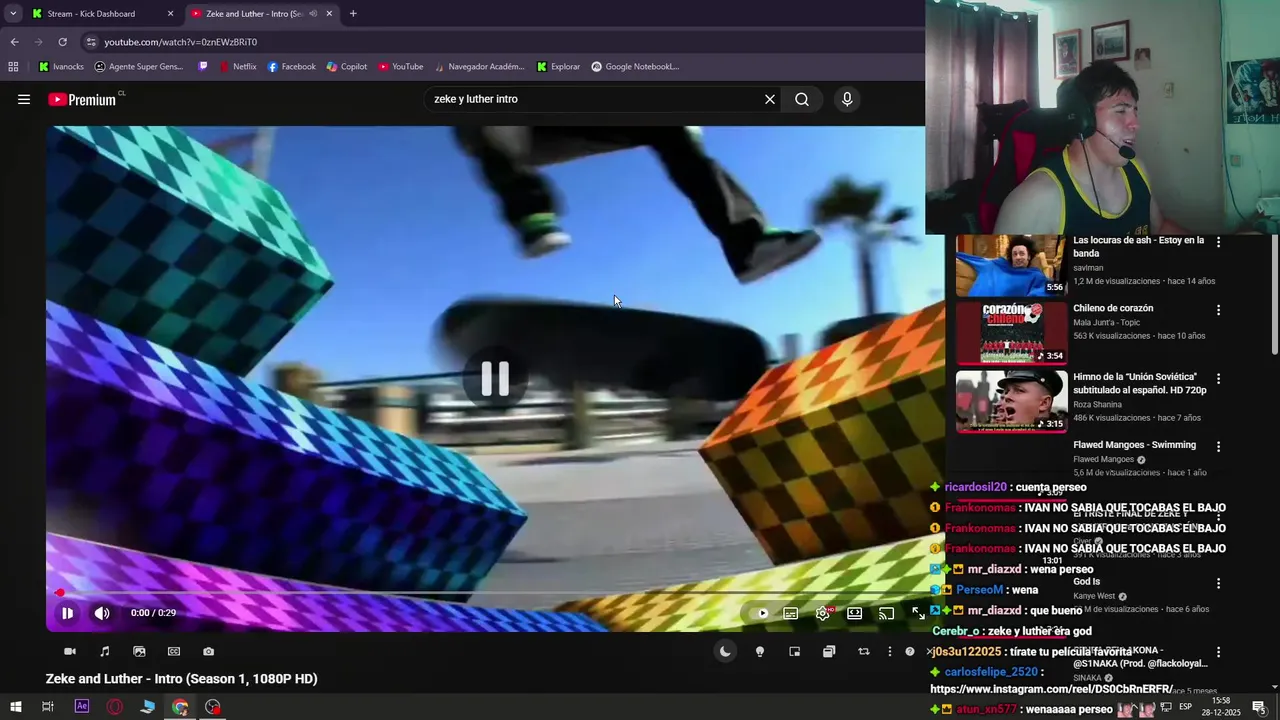Toggle the lightbulb cinema mode icon
Image resolution: width=1280 pixels, height=720 pixels.
click(760, 651)
